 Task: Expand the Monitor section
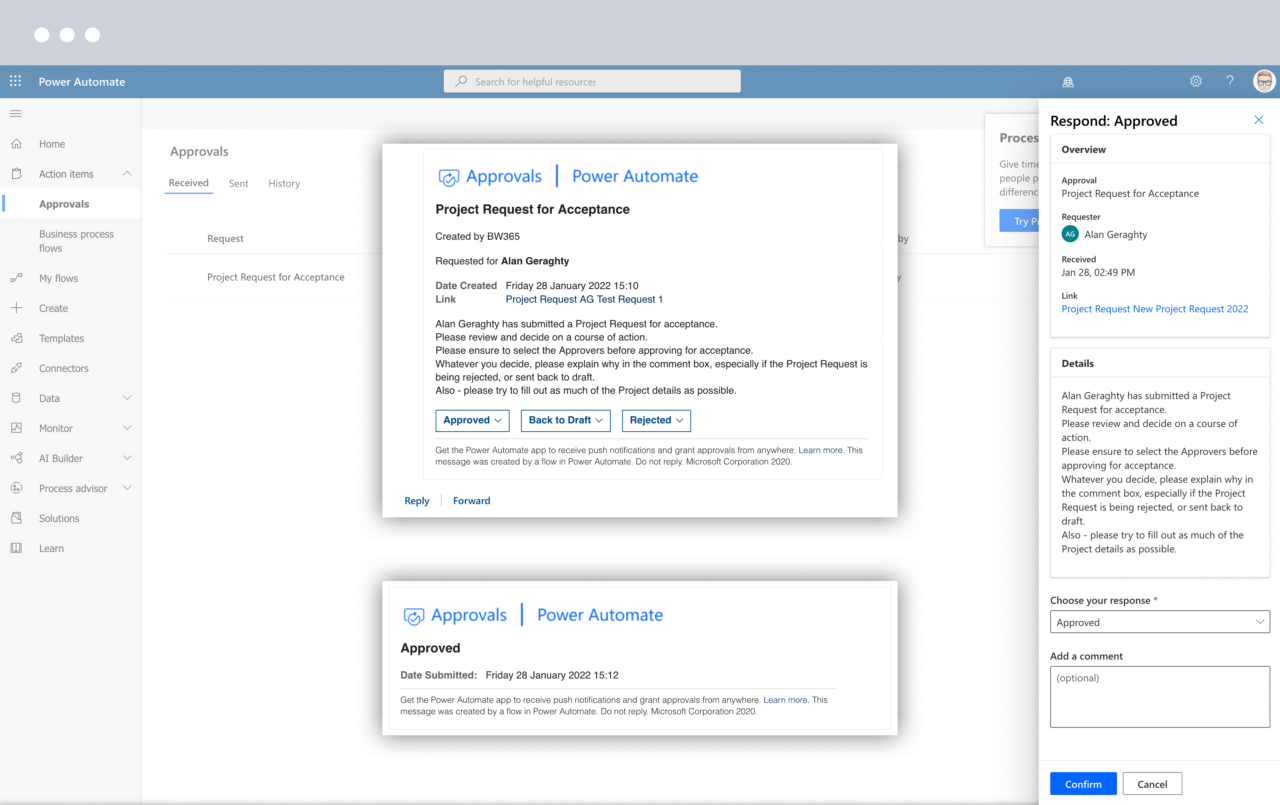128,428
